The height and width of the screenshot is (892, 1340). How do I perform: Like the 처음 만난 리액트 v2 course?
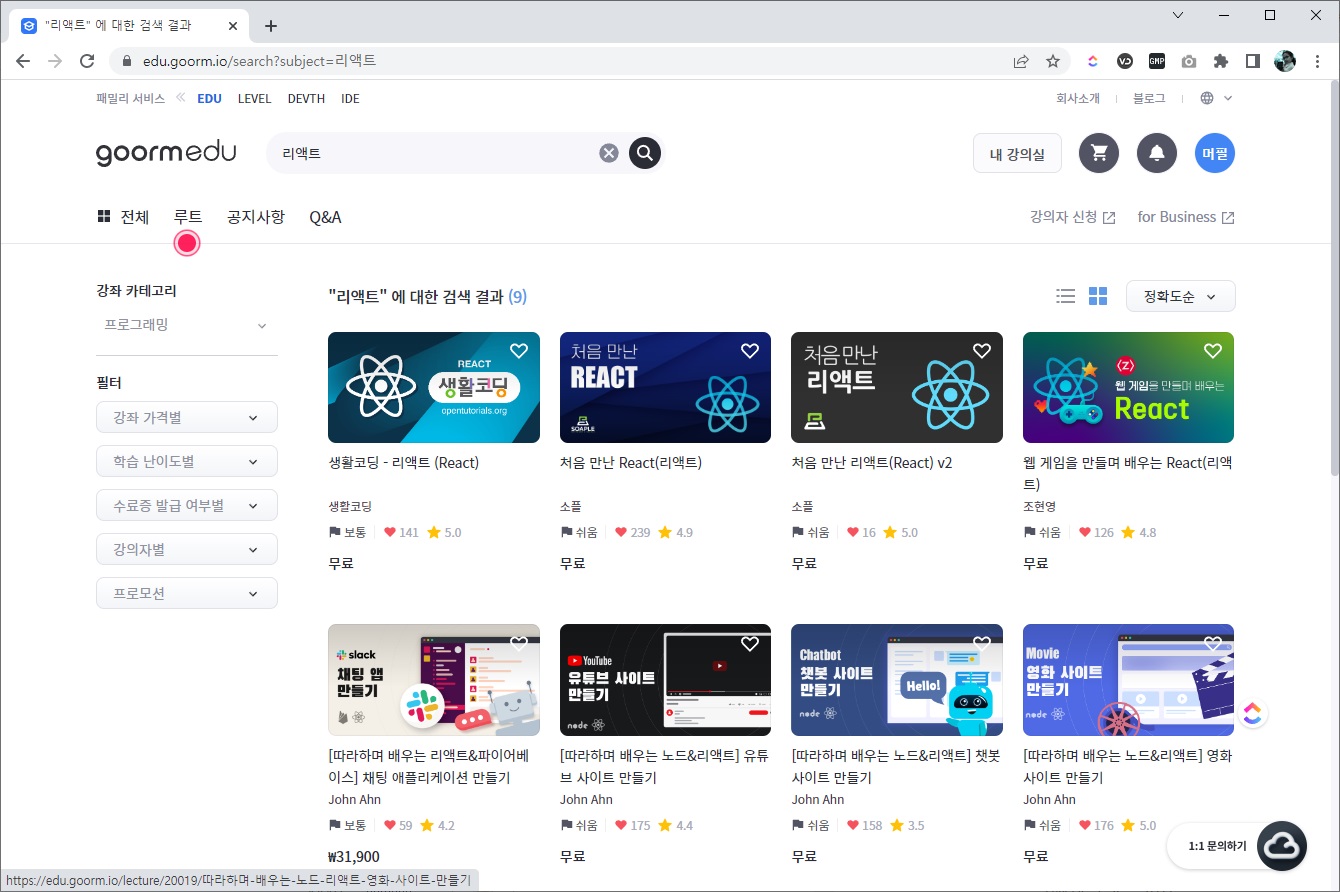(982, 351)
